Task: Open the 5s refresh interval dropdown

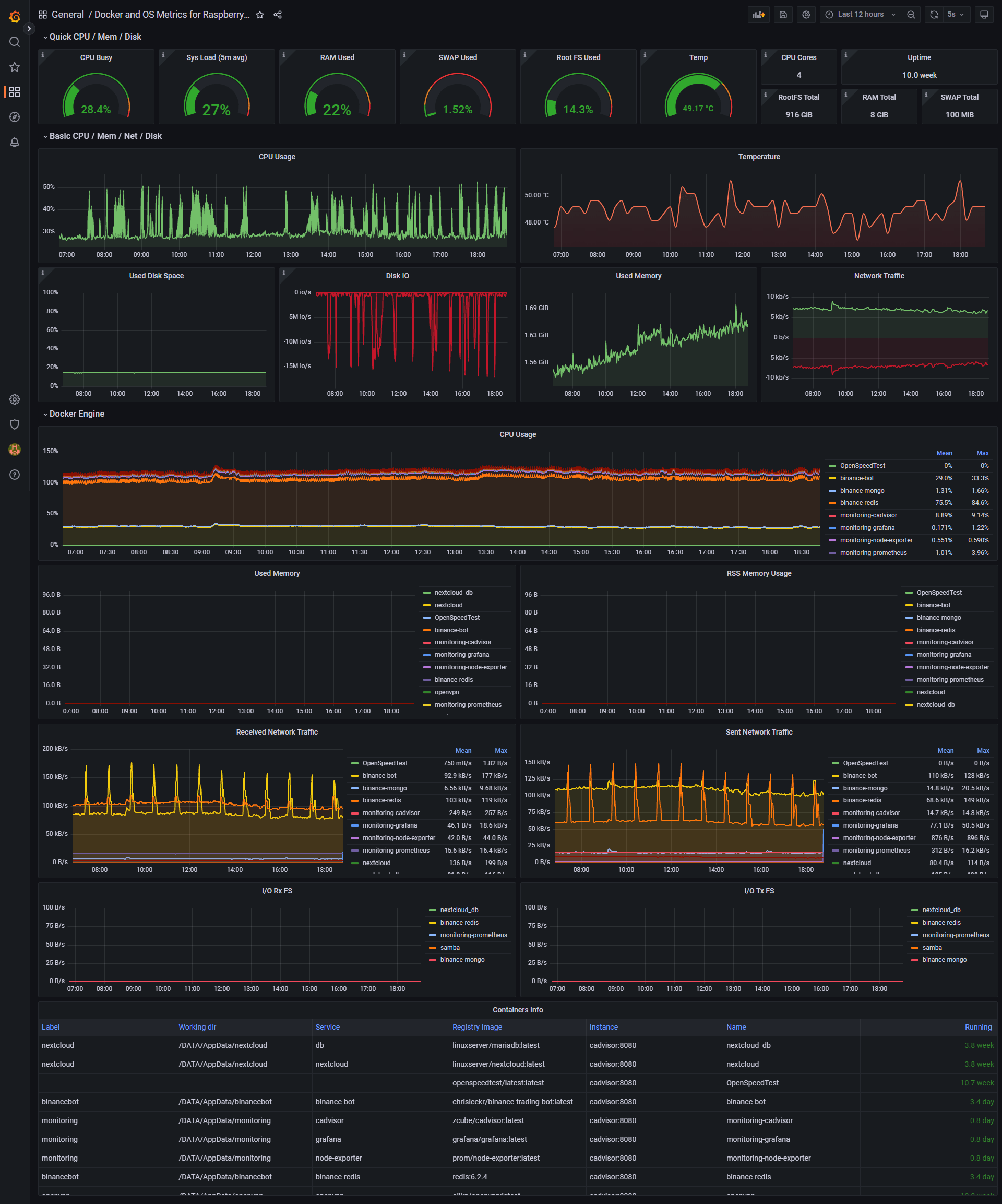Action: coord(956,14)
